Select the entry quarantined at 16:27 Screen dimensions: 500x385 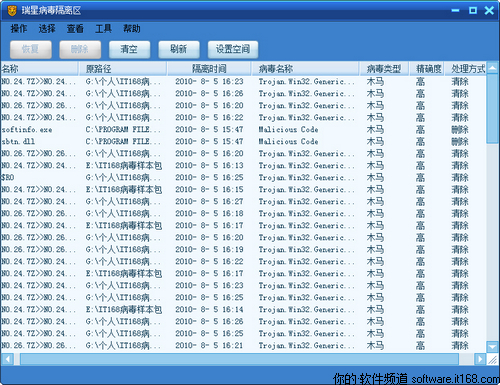point(243,201)
